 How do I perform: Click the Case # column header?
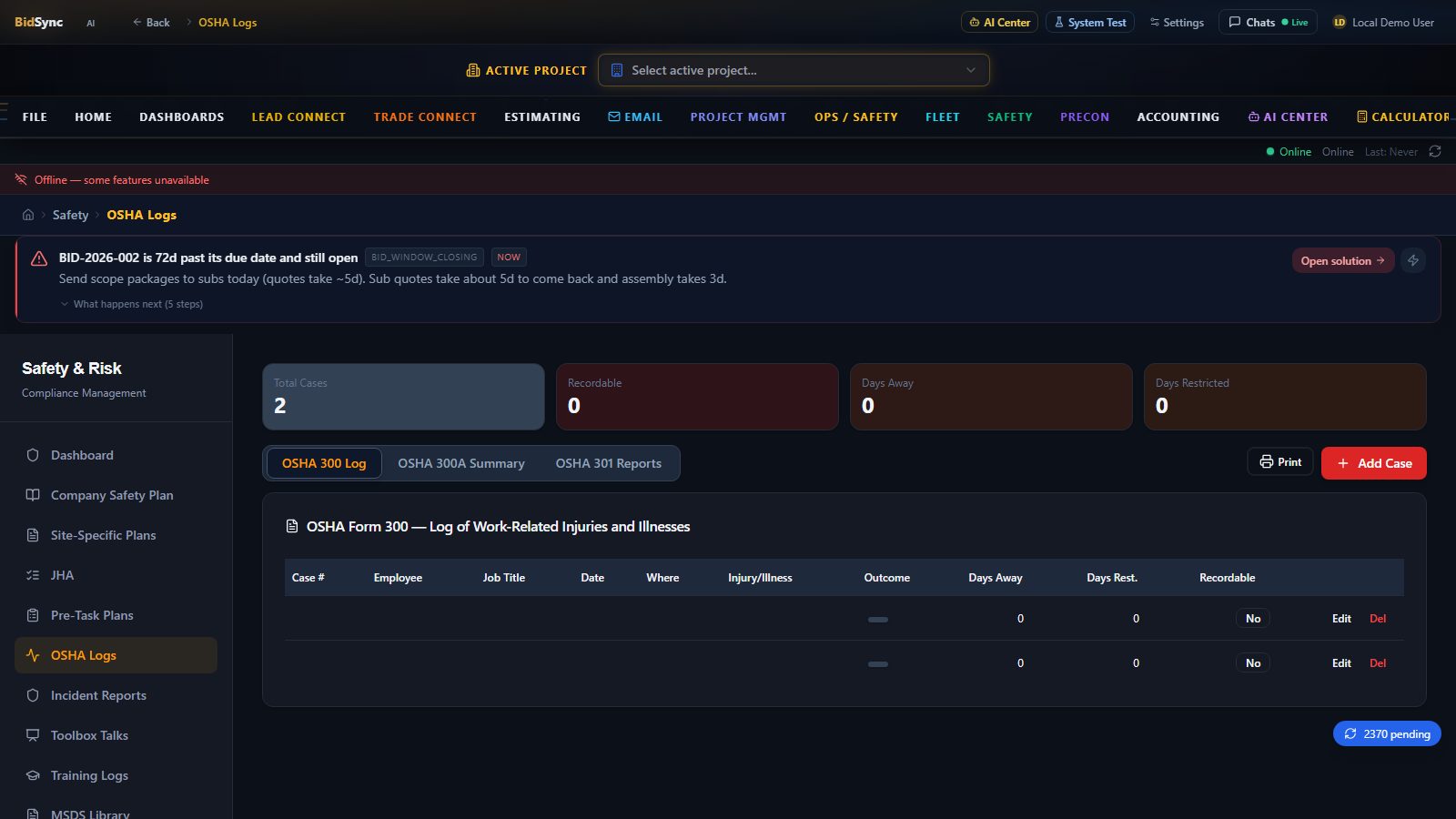click(x=308, y=578)
